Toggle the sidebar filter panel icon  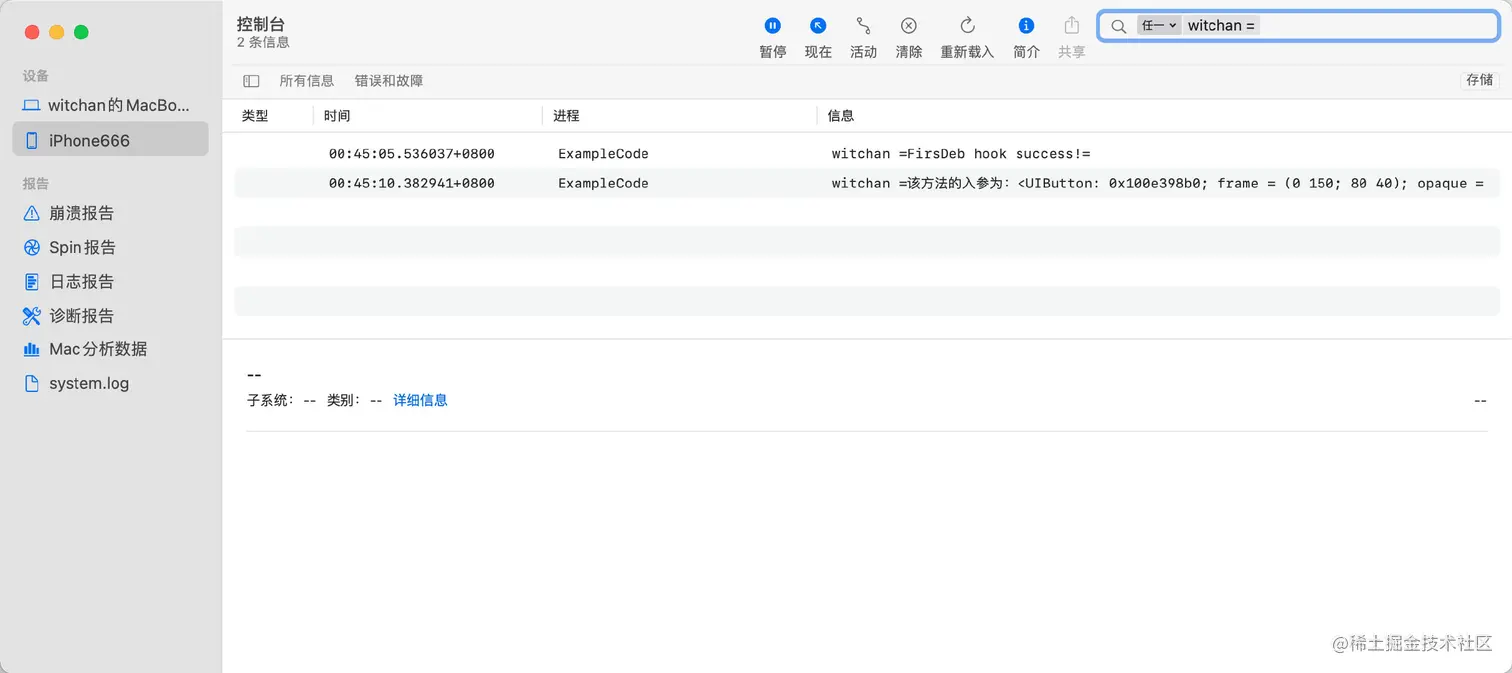(x=251, y=81)
